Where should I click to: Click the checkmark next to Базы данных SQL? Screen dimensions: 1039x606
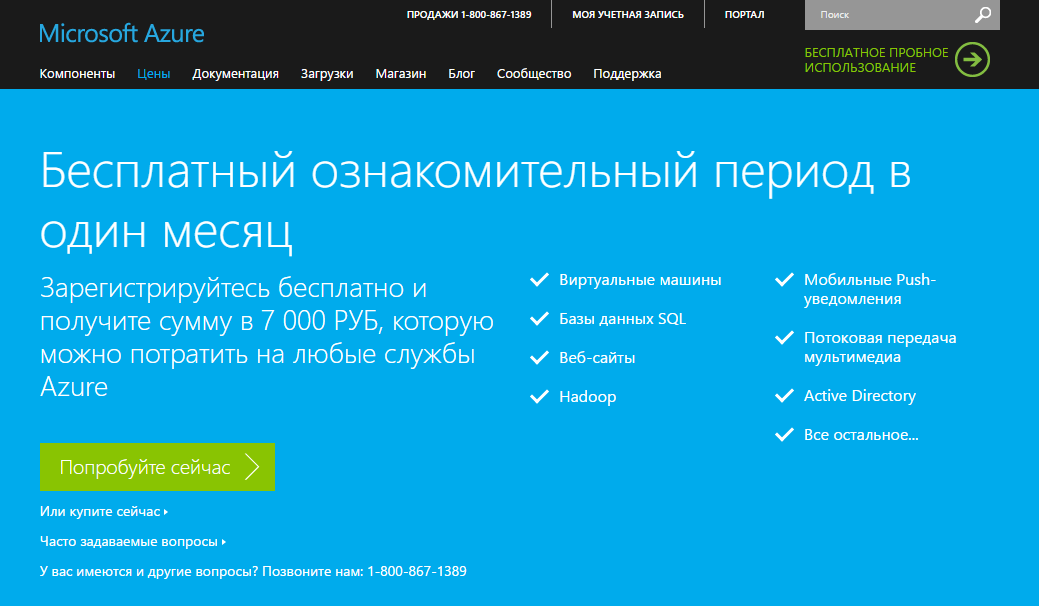tap(539, 319)
